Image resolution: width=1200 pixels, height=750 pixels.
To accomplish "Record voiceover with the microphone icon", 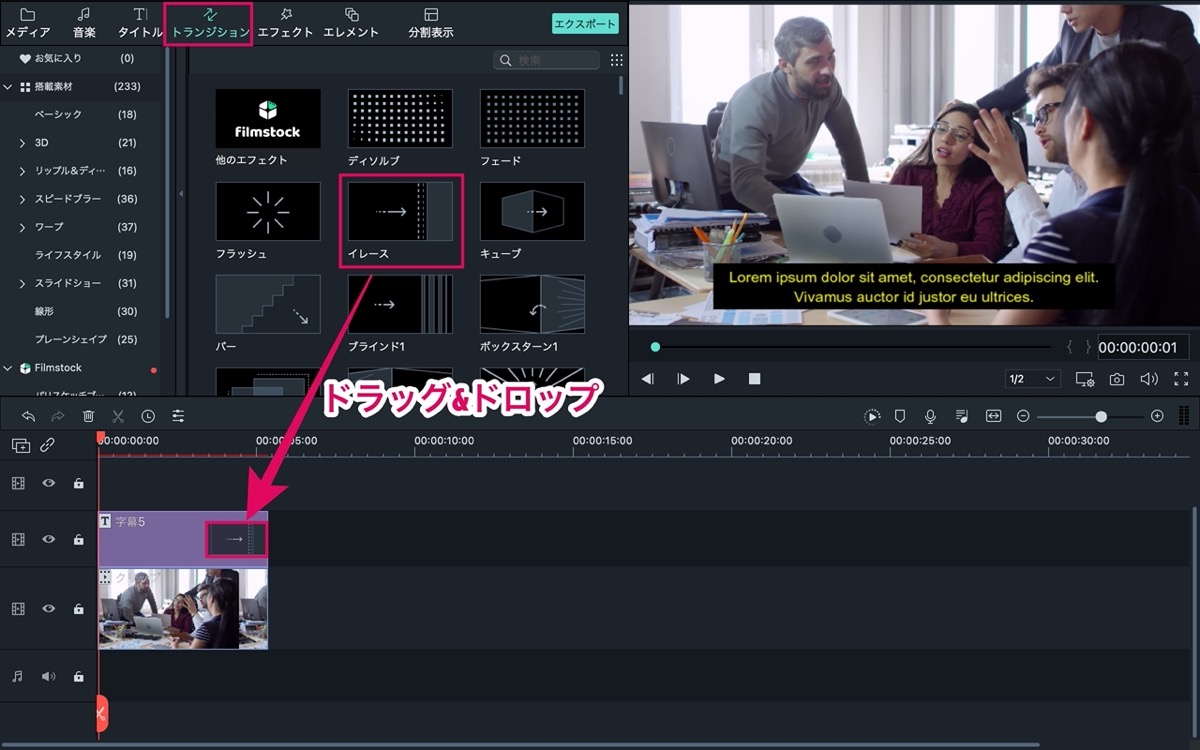I will pos(930,416).
